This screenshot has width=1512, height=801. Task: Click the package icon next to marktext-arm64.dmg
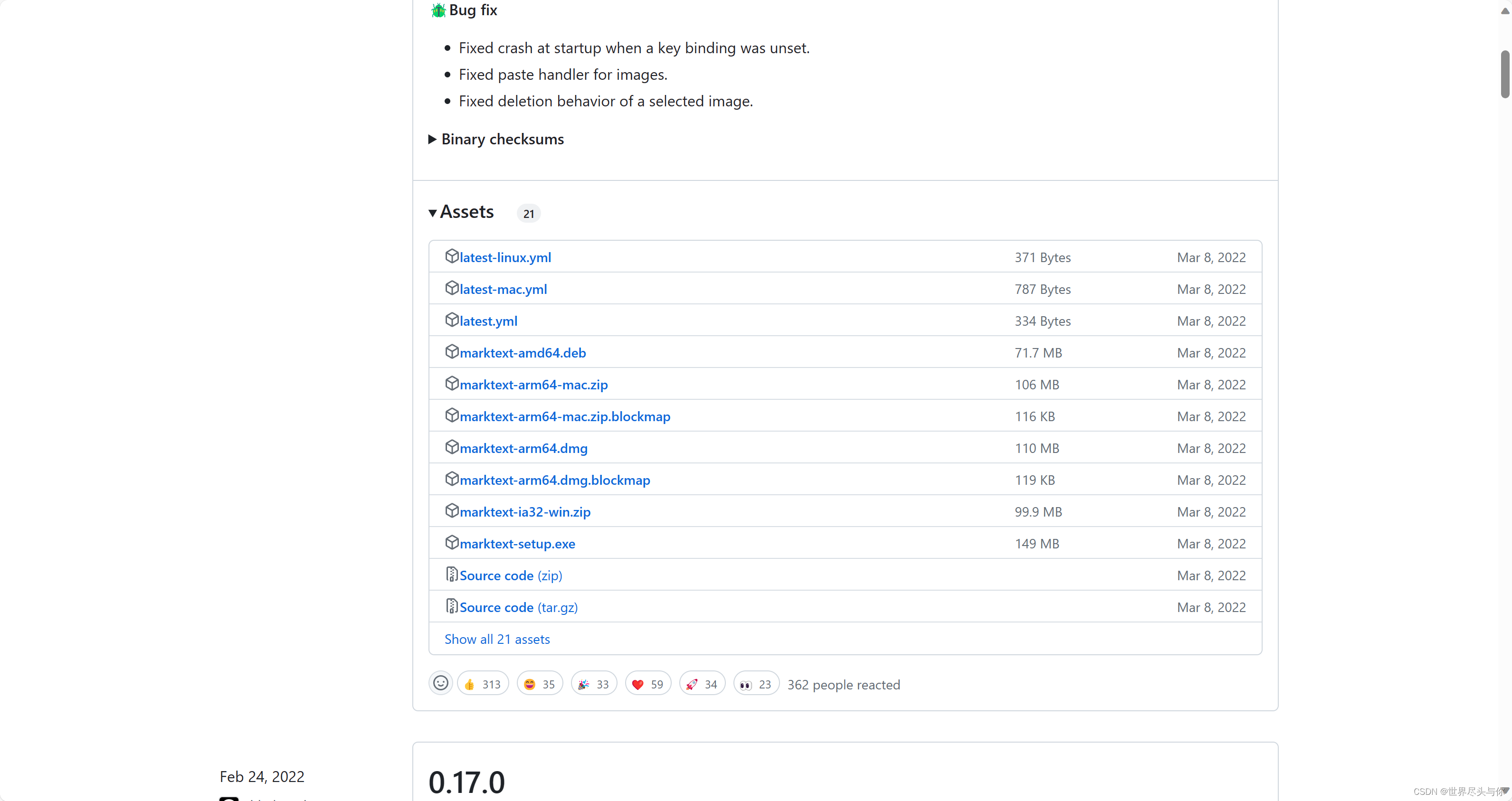(452, 447)
